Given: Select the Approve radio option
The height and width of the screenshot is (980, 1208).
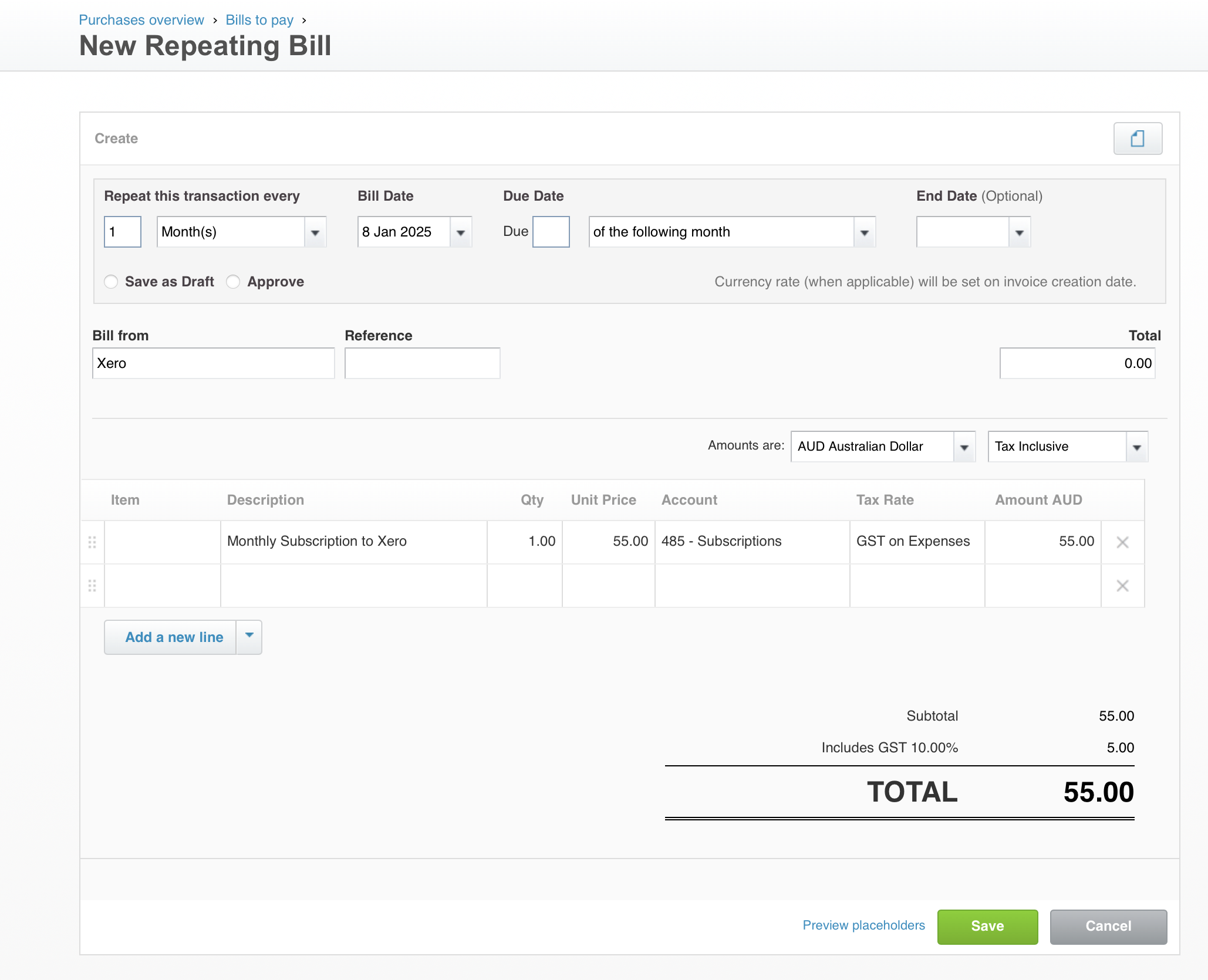Looking at the screenshot, I should [233, 282].
